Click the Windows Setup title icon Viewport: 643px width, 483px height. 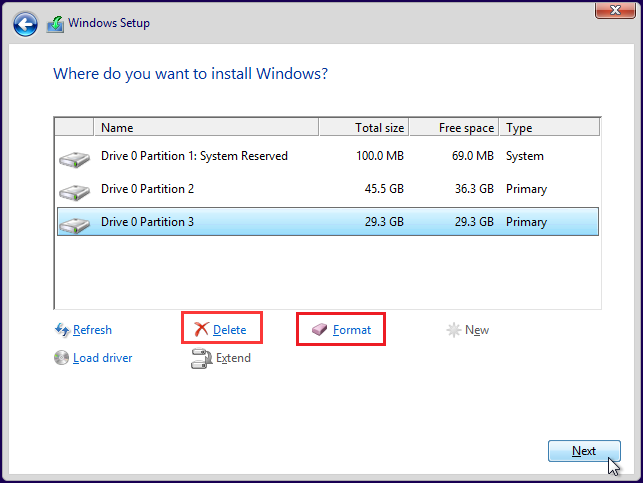pyautogui.click(x=55, y=24)
